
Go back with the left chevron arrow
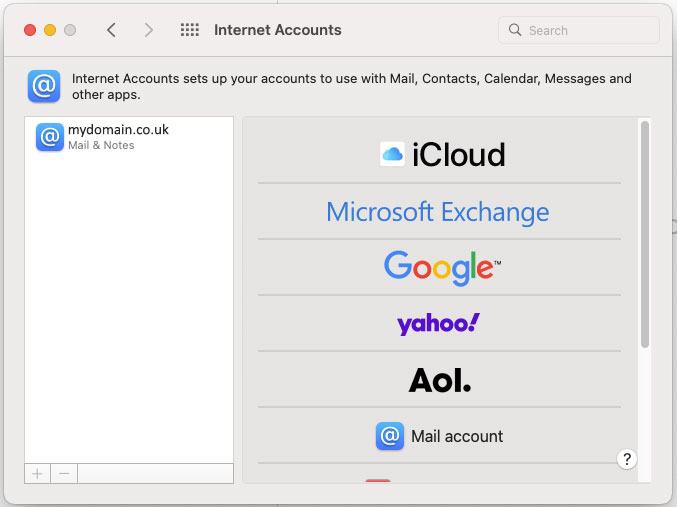tap(111, 30)
